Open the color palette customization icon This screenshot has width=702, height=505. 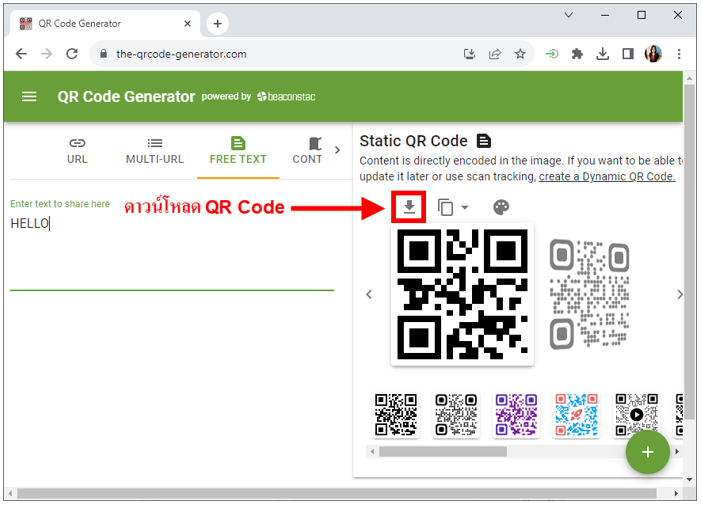(x=501, y=207)
